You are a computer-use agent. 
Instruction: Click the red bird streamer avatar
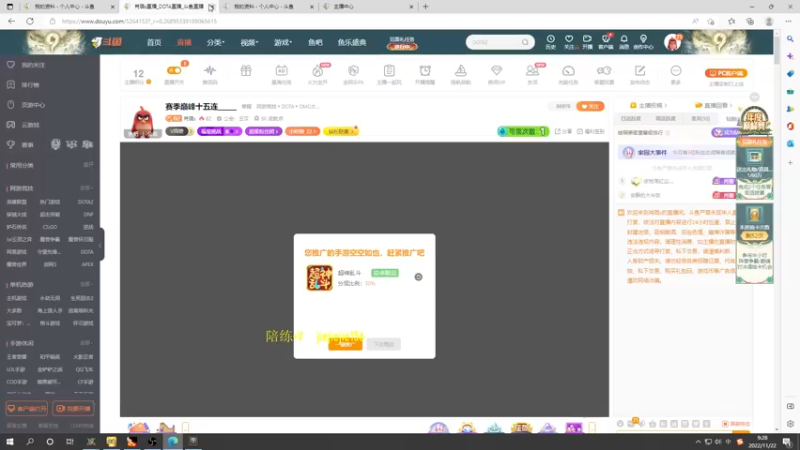143,121
